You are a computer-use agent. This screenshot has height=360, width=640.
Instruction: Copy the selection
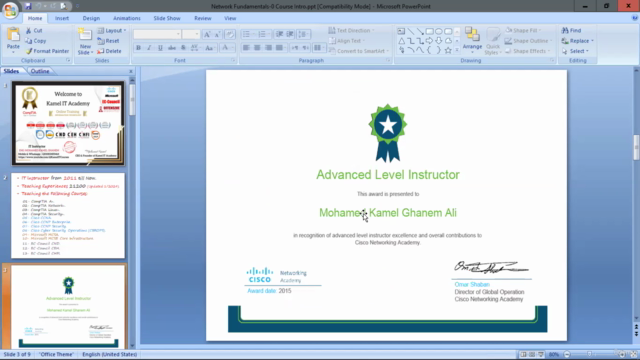pyautogui.click(x=36, y=41)
